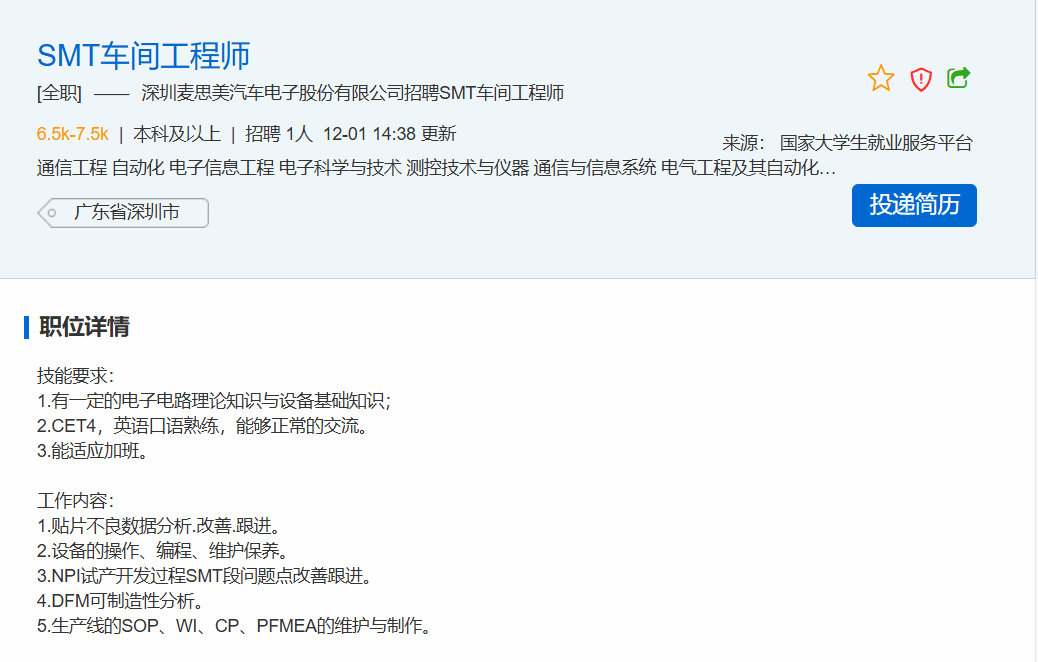
Task: Click the 本科及以上 education requirement
Action: [x=177, y=134]
